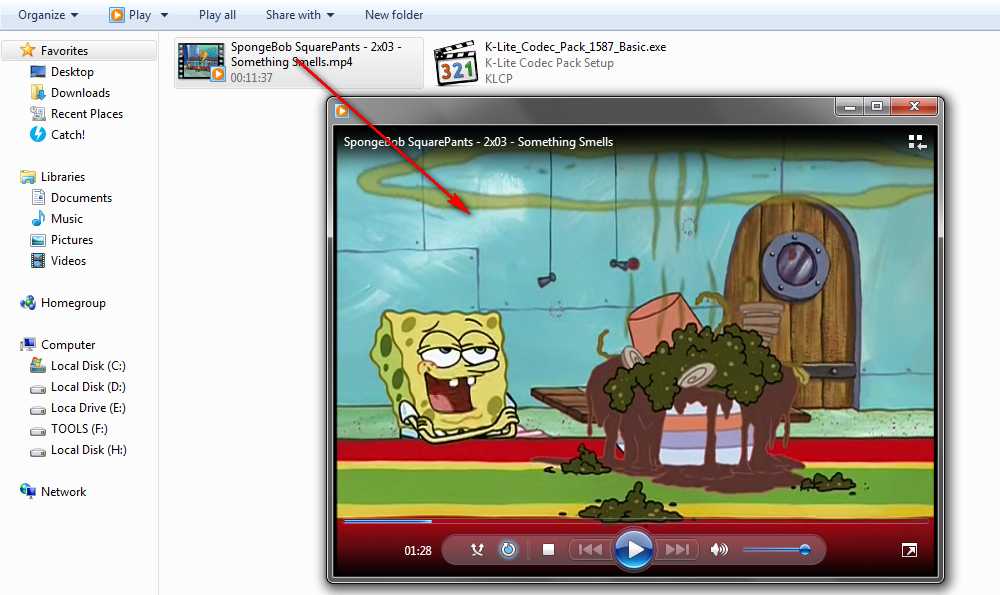Select the K-Lite Codec Pack installer icon
1000x595 pixels.
(x=455, y=62)
